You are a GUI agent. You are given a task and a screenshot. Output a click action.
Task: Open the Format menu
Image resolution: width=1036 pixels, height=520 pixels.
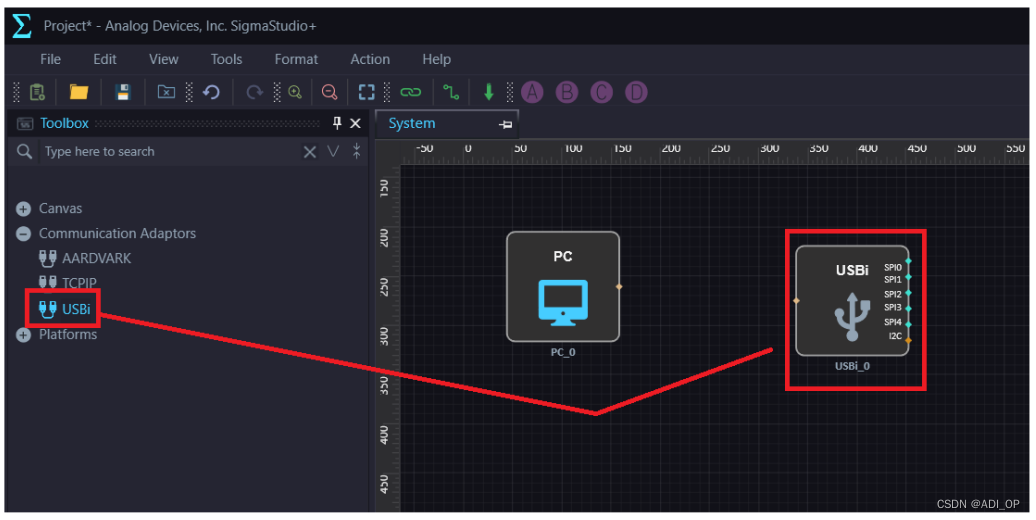click(296, 59)
